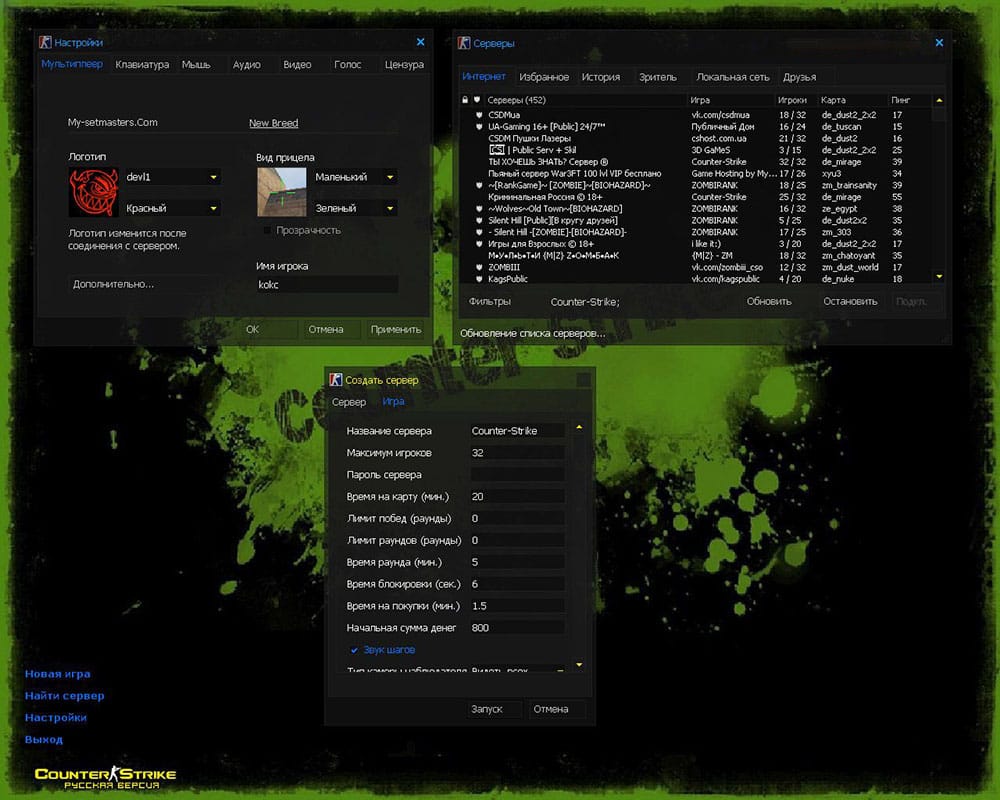Click the shield icon beside ZOMBIII server
Viewport: 1000px width, 800px height.
(479, 267)
